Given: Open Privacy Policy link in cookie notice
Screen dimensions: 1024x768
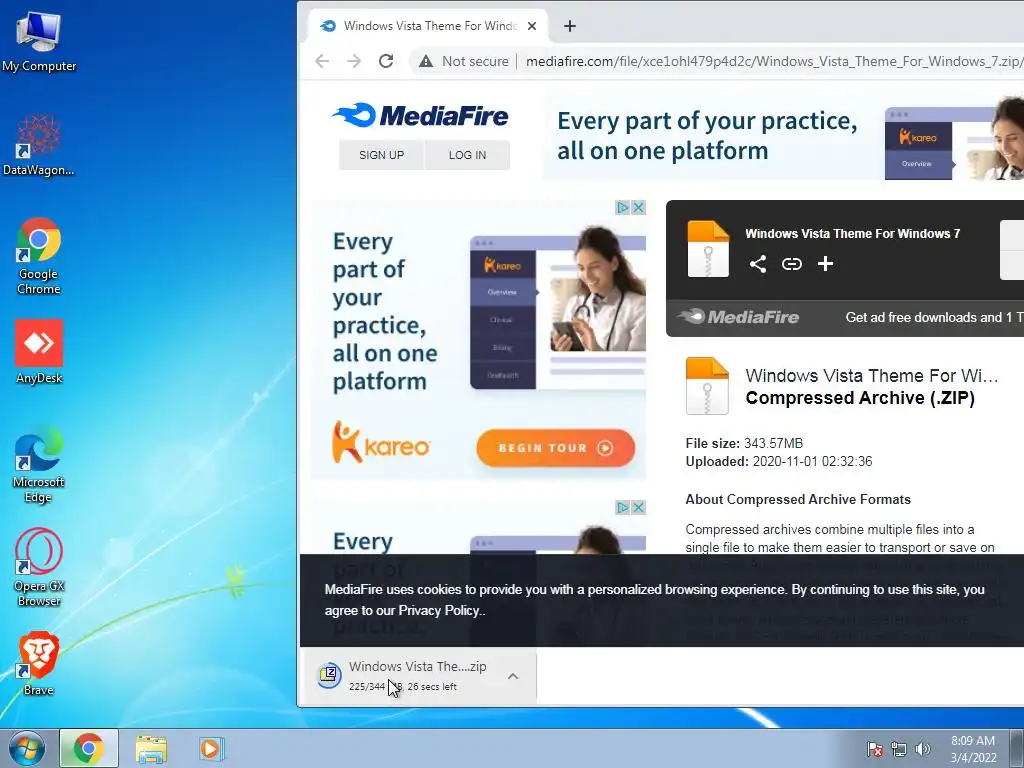Looking at the screenshot, I should [x=440, y=611].
